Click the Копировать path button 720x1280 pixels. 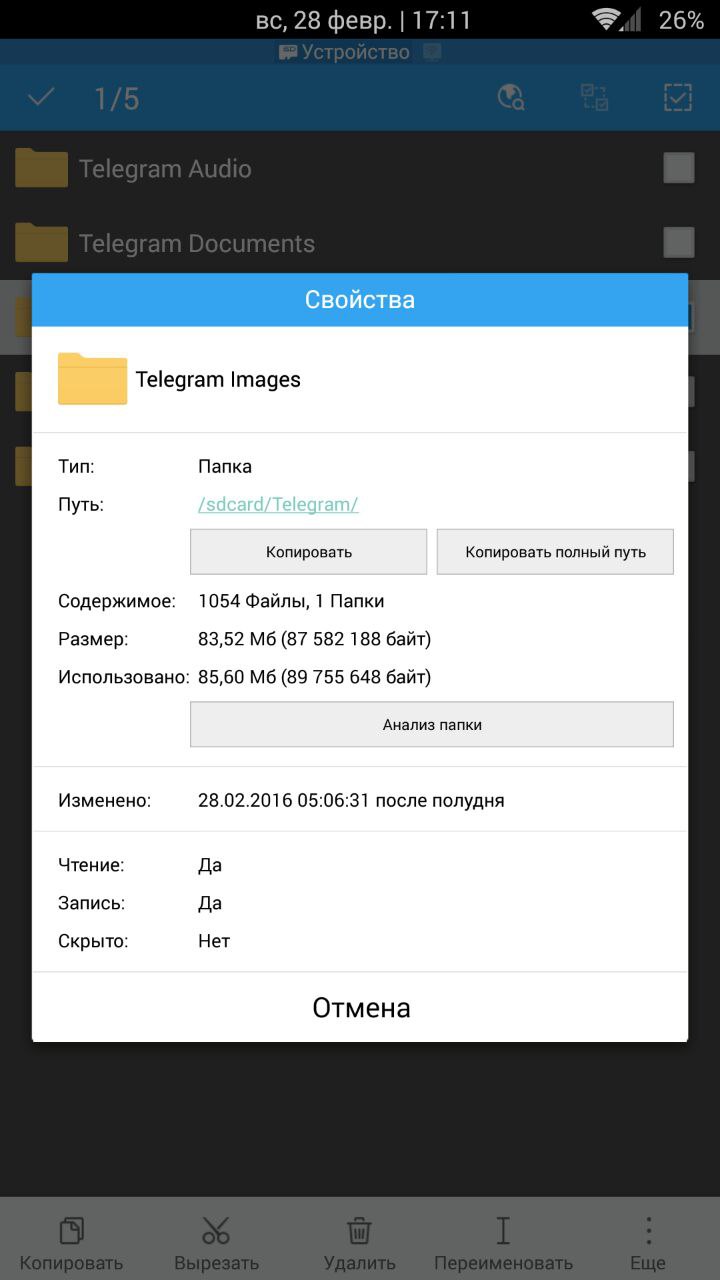click(309, 552)
